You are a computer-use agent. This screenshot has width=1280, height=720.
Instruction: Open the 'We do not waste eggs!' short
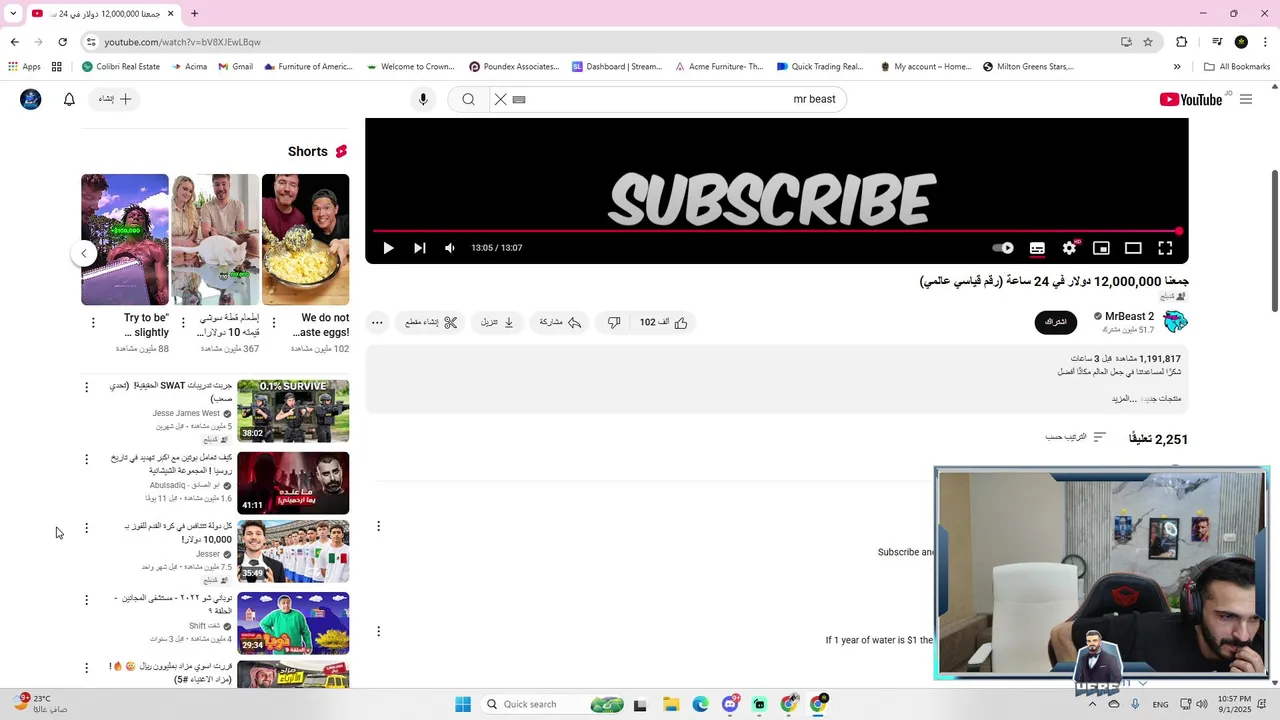coord(306,240)
